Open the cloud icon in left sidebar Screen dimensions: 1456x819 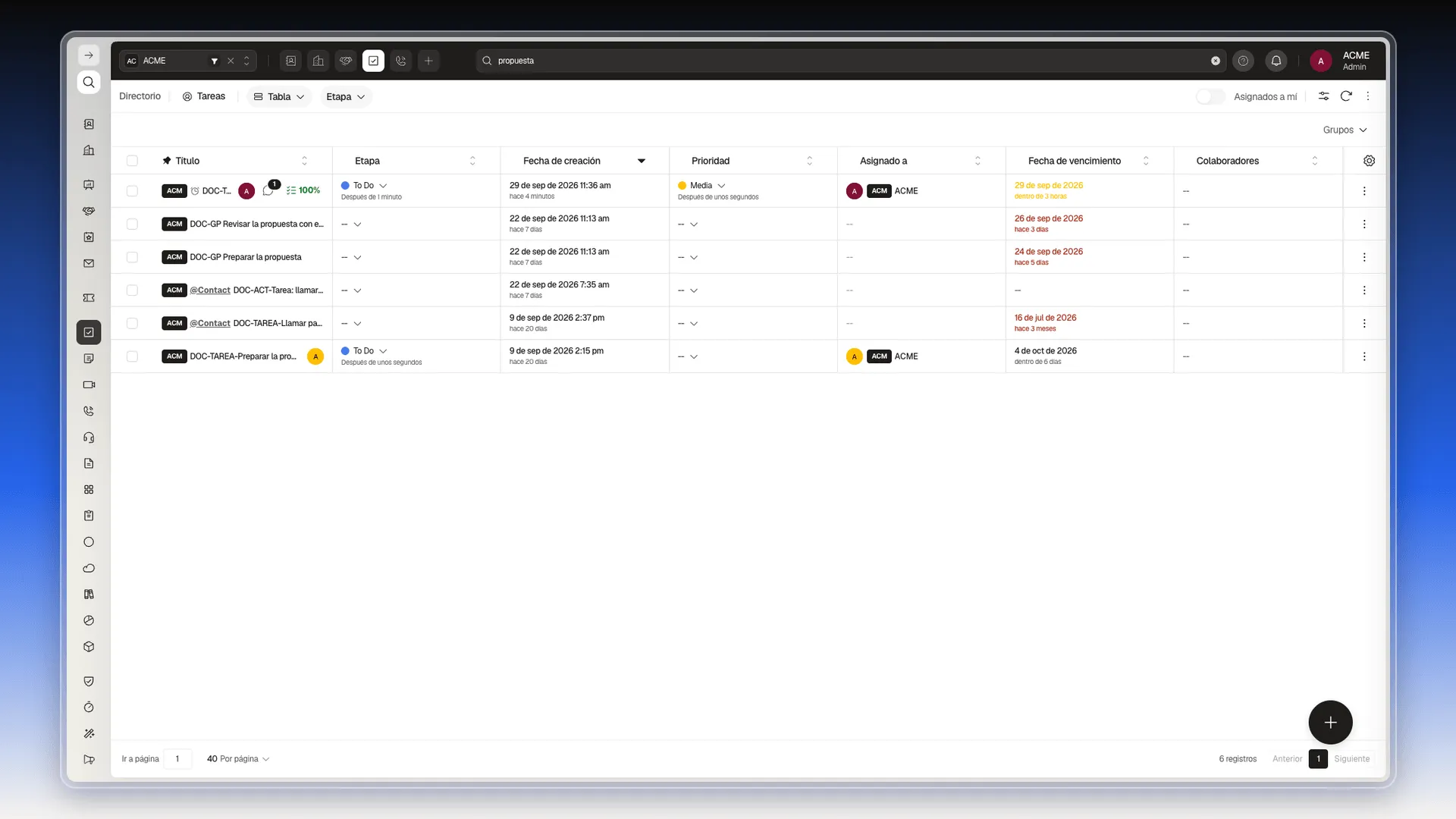[x=89, y=568]
